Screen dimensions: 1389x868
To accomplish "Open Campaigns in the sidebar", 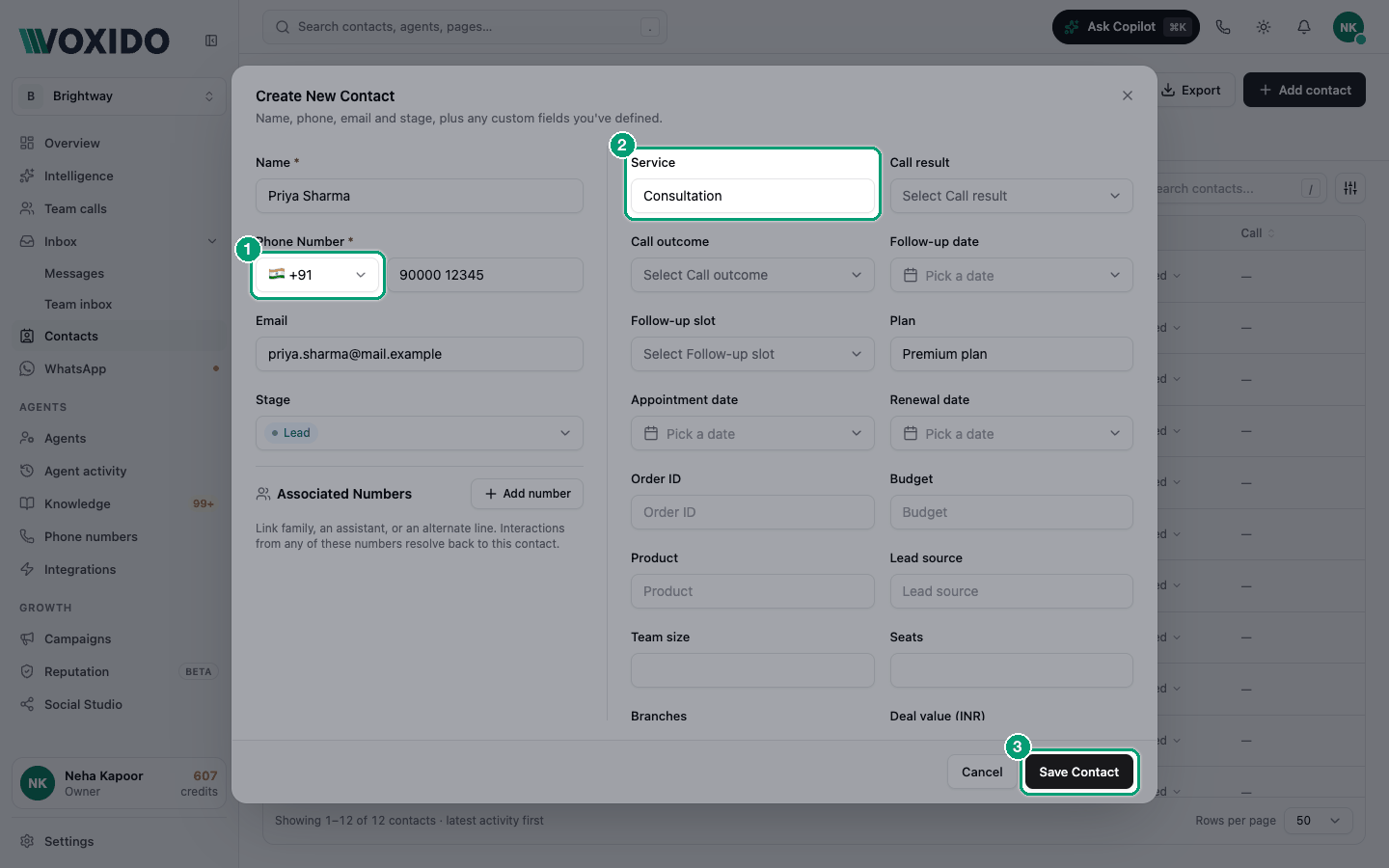I will pyautogui.click(x=120, y=638).
